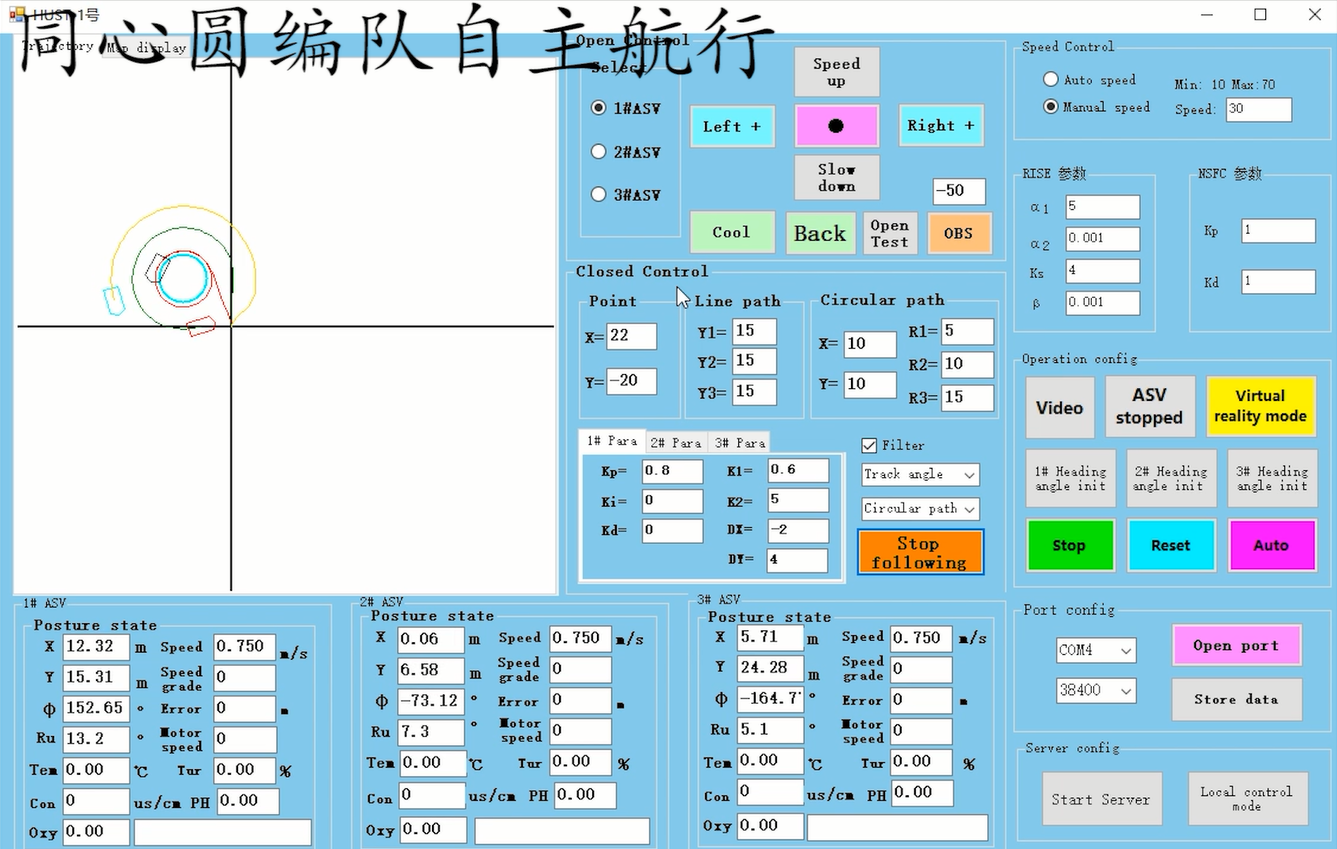Screen dimensions: 1337x849
Task: Select the 2#ASV radio button
Action: click(599, 152)
